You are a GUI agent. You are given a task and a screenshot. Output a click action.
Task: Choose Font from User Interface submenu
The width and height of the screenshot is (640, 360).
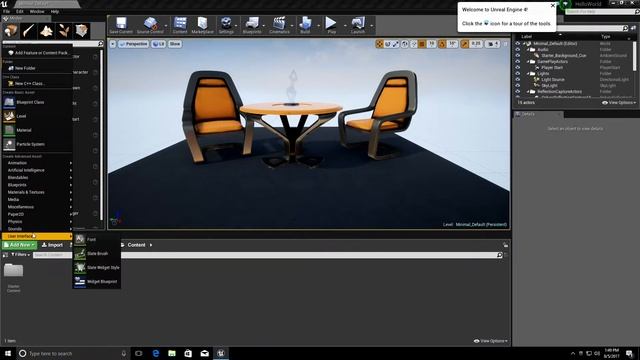click(97, 240)
